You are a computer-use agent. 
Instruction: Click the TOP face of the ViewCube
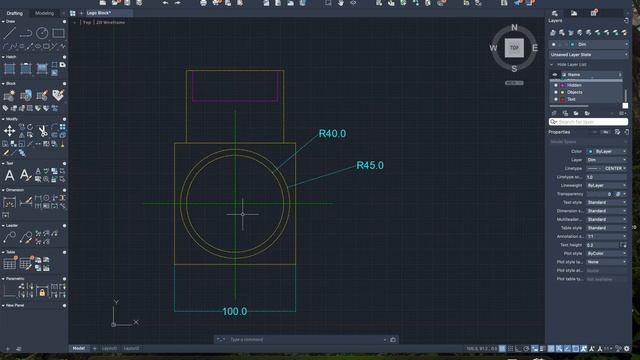[514, 48]
